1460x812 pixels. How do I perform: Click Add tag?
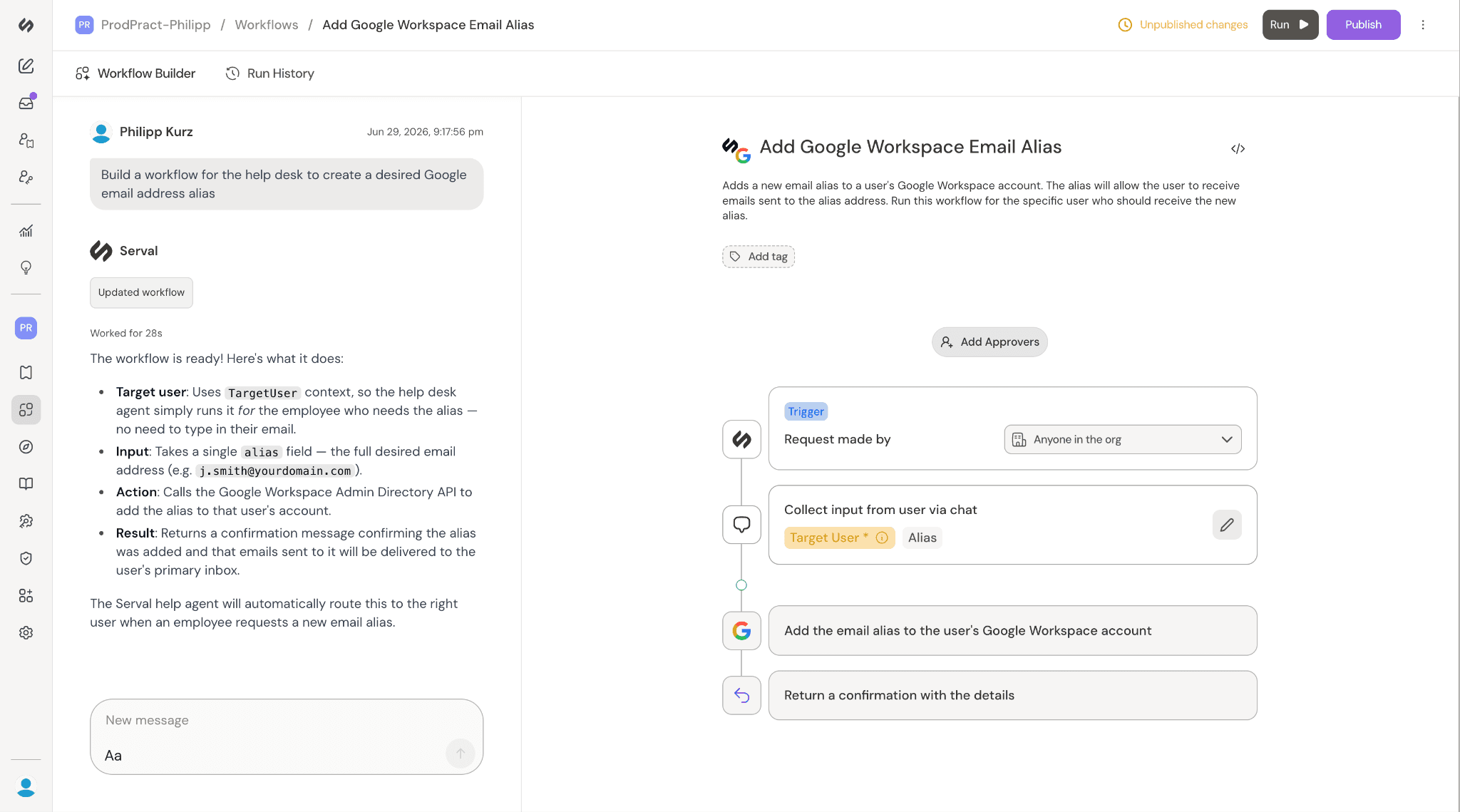point(759,257)
